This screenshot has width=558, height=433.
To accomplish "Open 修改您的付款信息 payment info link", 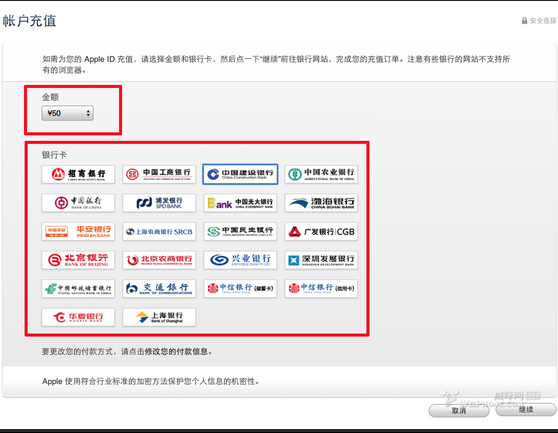I will (176, 352).
